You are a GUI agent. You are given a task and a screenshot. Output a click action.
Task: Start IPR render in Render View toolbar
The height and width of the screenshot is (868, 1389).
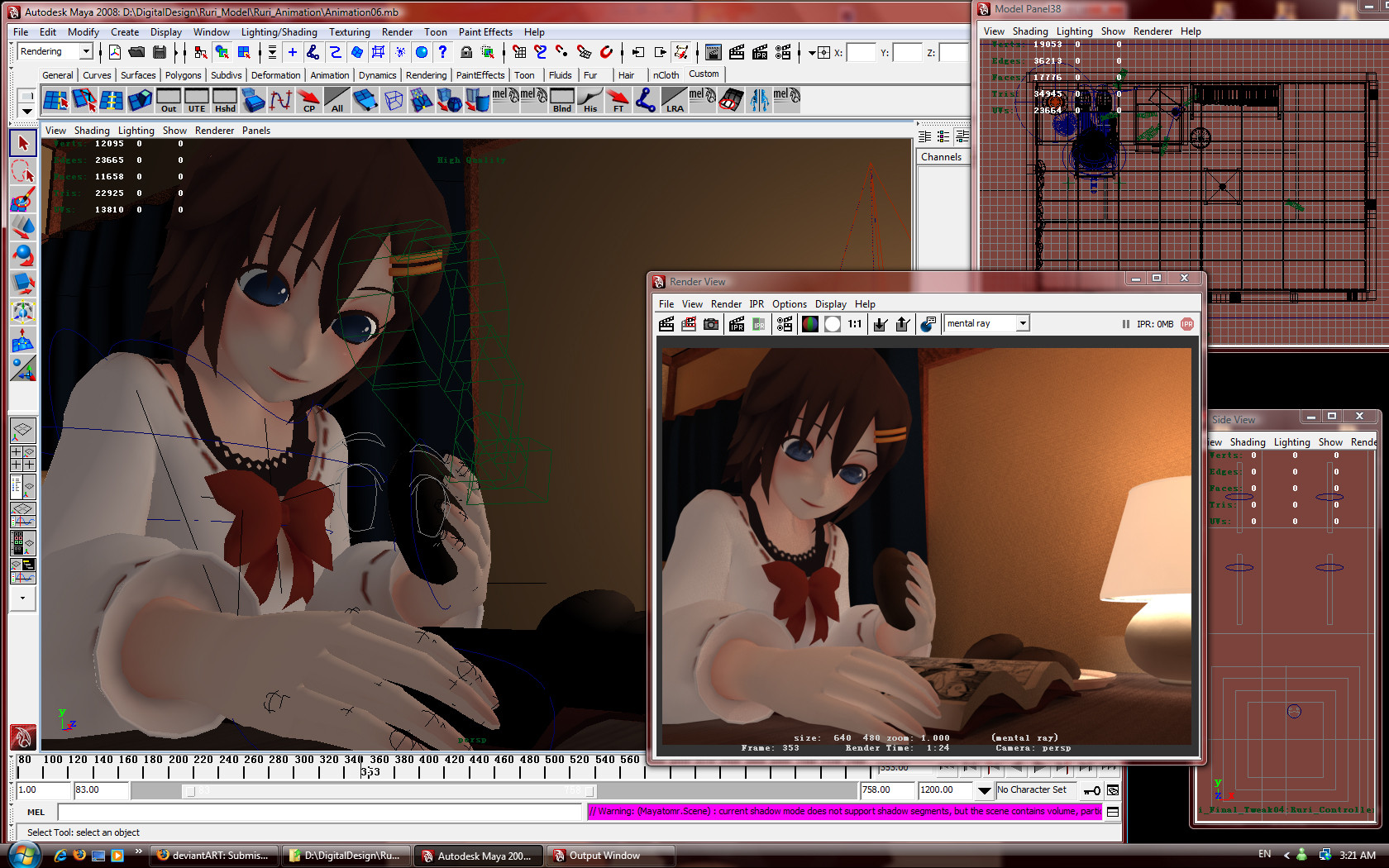click(737, 324)
